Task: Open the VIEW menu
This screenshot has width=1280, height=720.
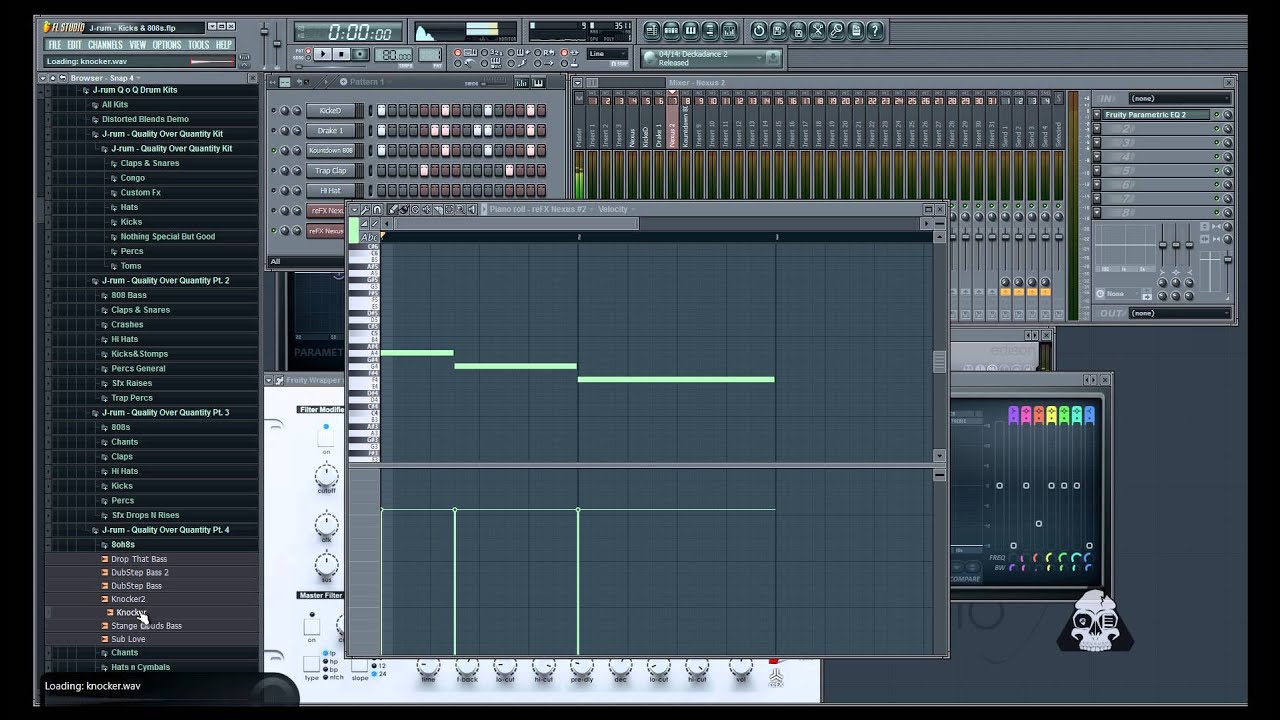Action: click(137, 45)
